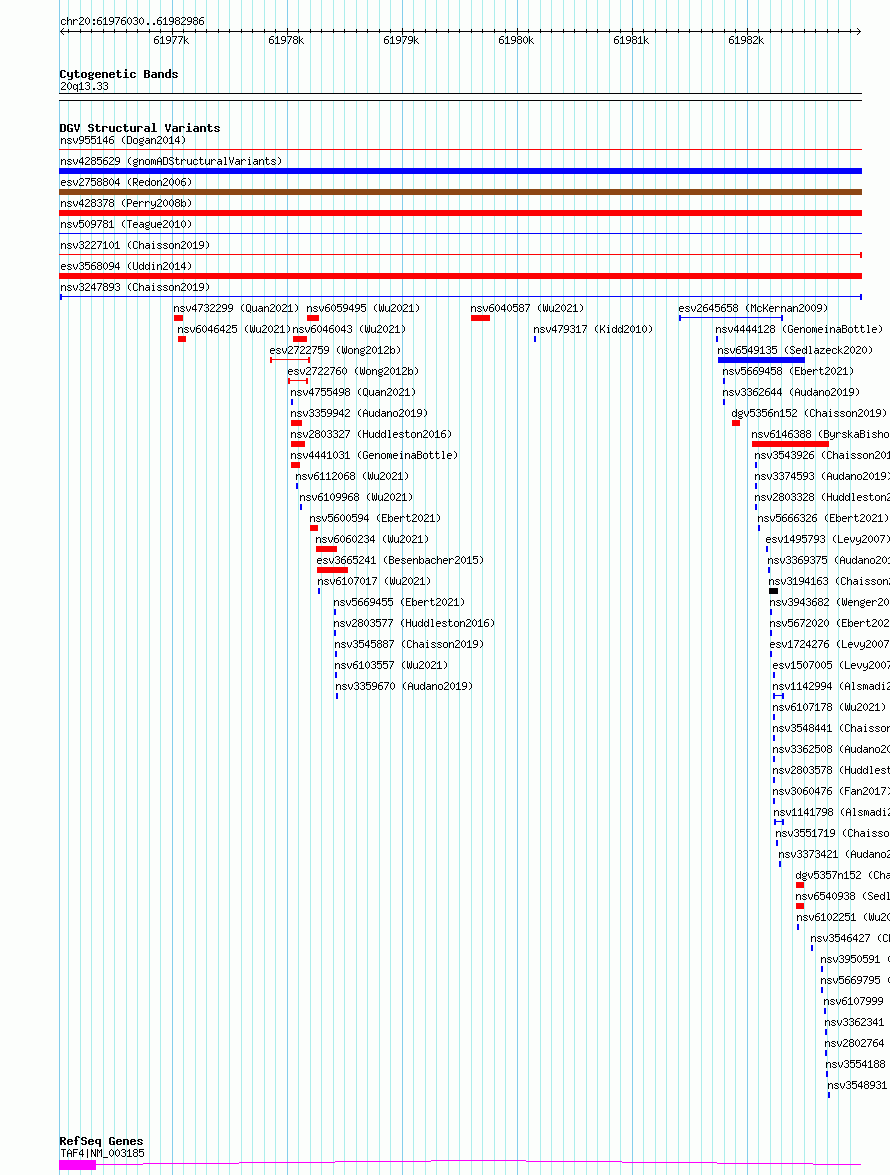Select esv2722759 (Wong2012b) label
The image size is (890, 1175).
tap(335, 350)
